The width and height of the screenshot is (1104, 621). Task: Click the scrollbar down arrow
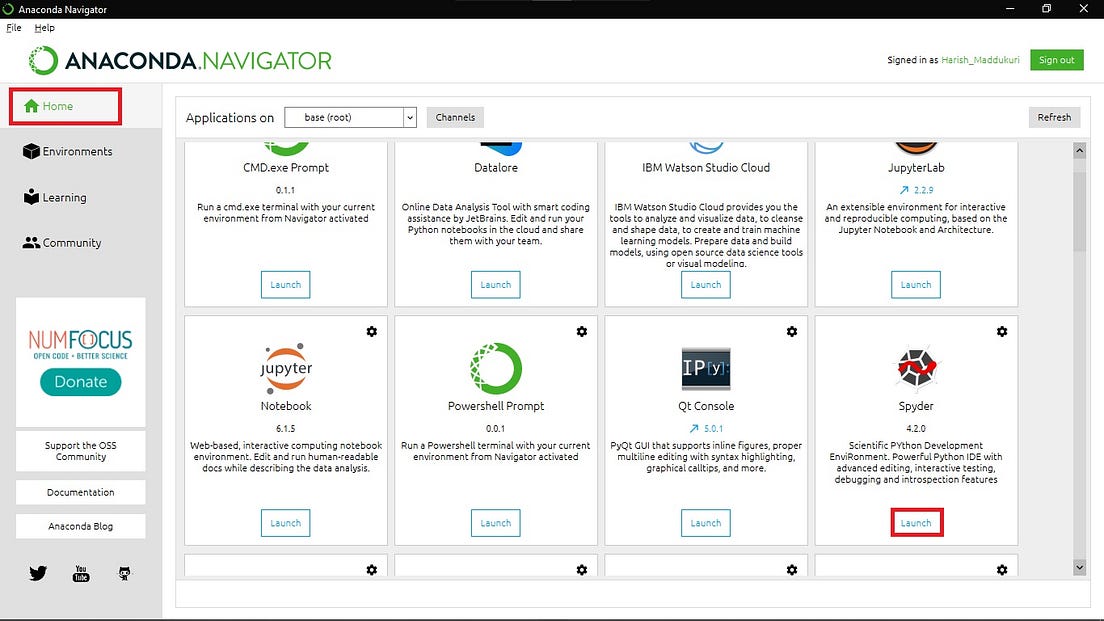coord(1079,567)
